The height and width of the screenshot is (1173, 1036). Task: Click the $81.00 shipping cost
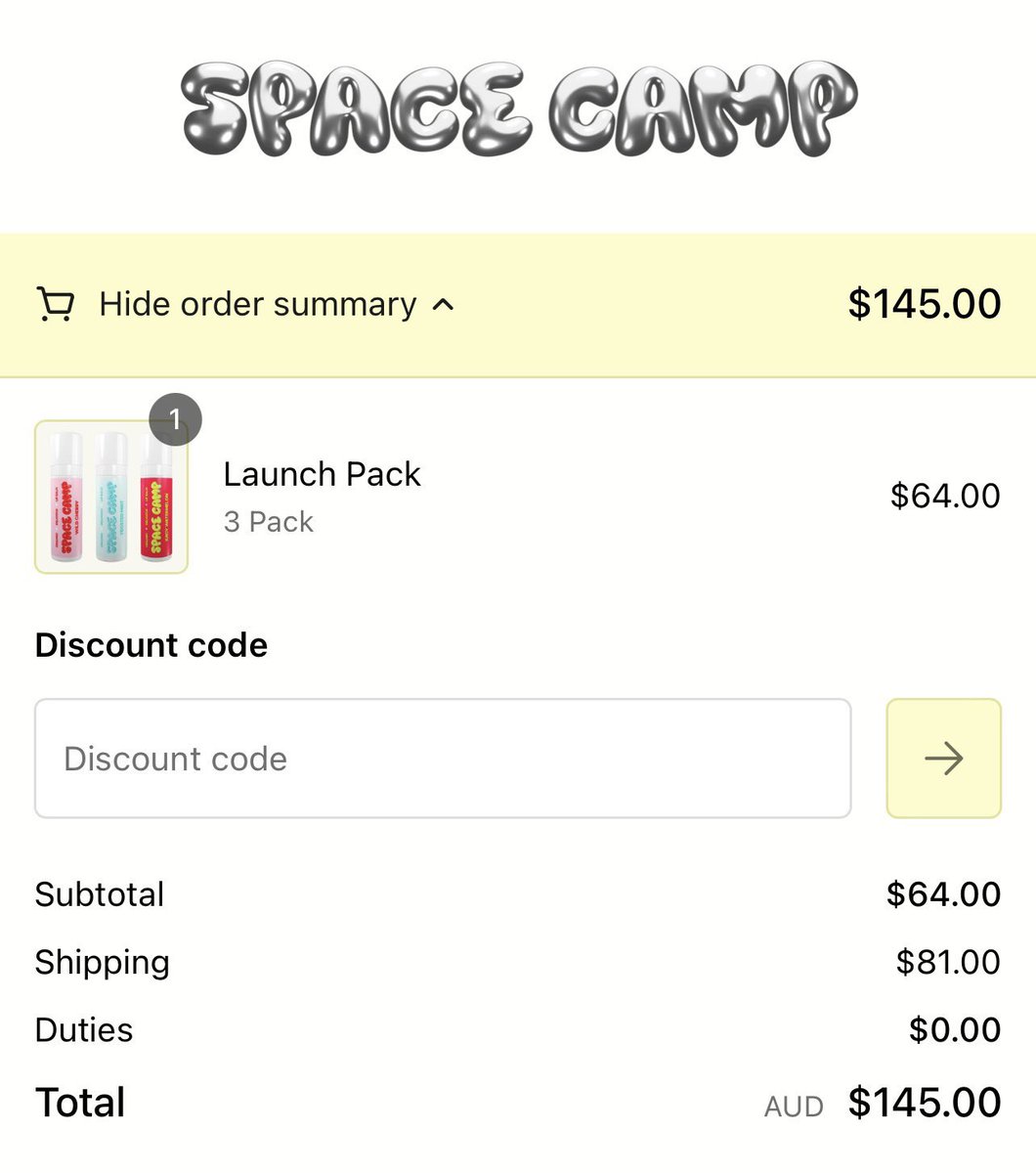tap(947, 962)
